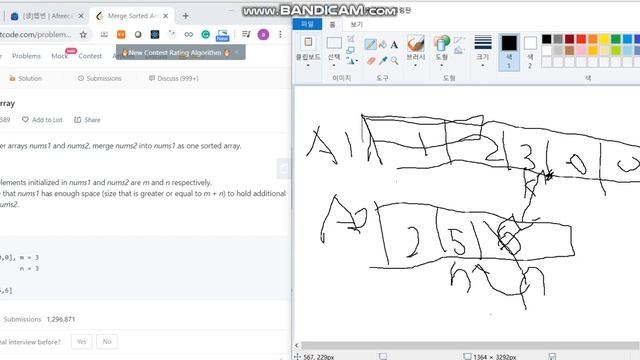
Task: Click the Crop icon in Paint's Image group
Action: click(351, 39)
